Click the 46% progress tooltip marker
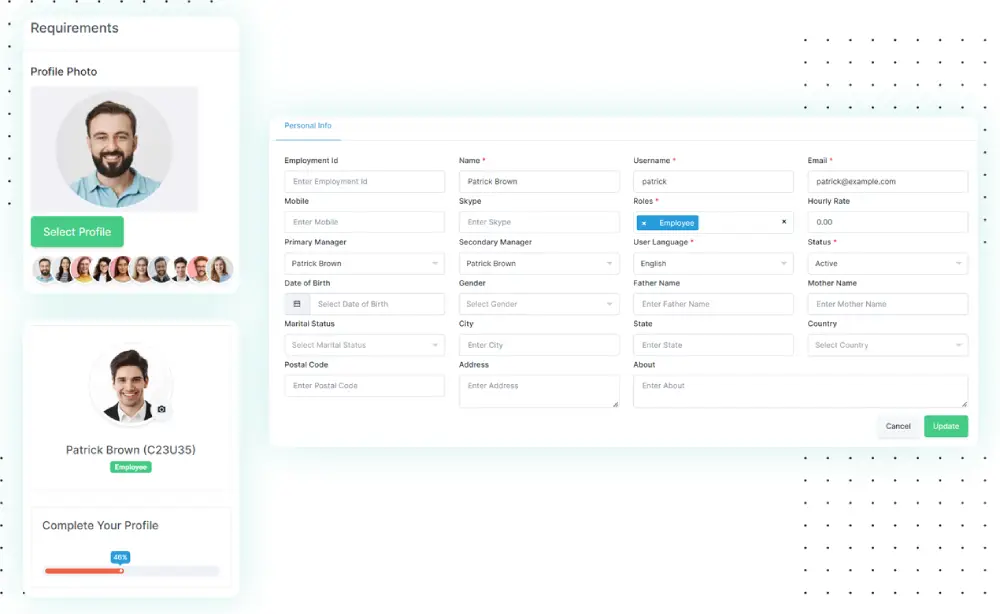 tap(121, 557)
